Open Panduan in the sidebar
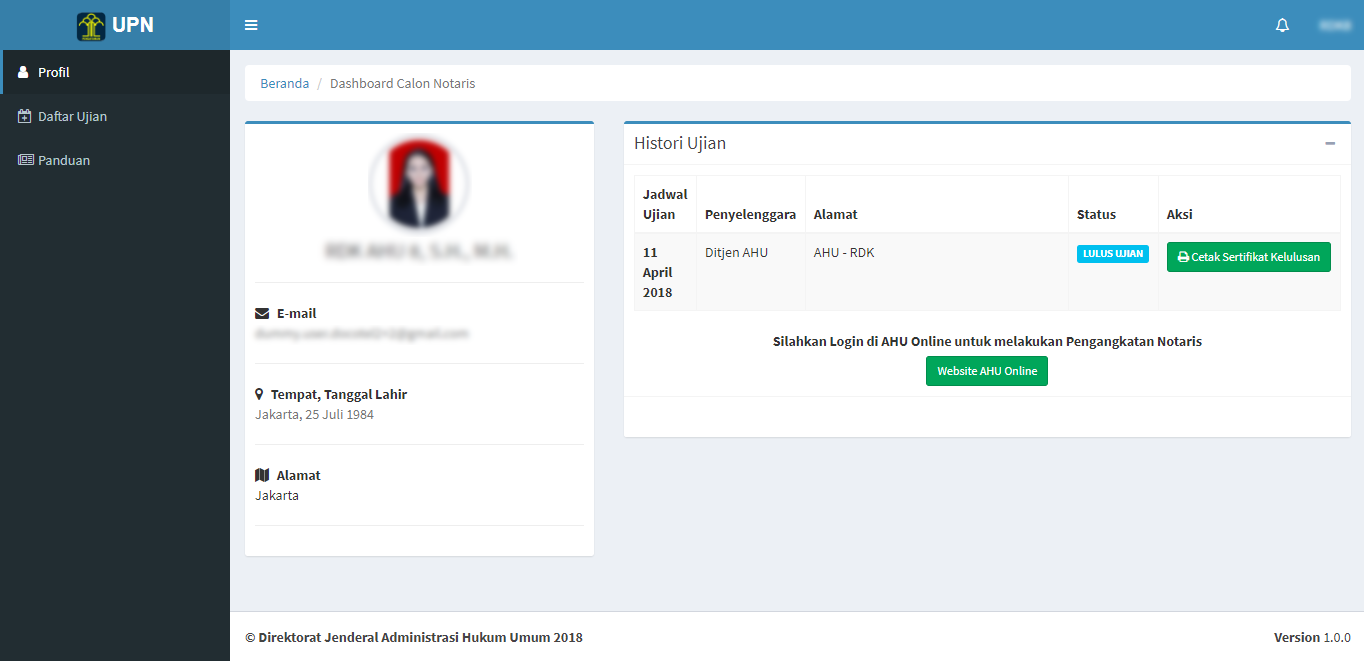The width and height of the screenshot is (1364, 661). click(x=64, y=160)
